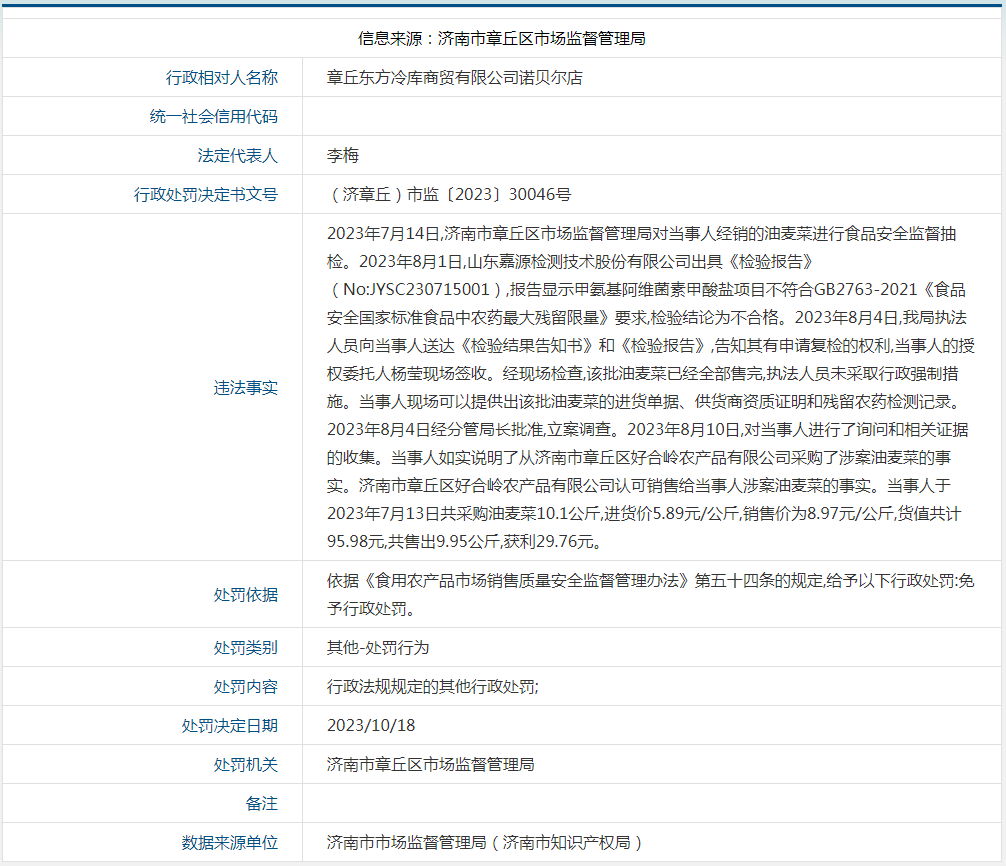Click the 违法事实 label
1006x866 pixels.
246,387
